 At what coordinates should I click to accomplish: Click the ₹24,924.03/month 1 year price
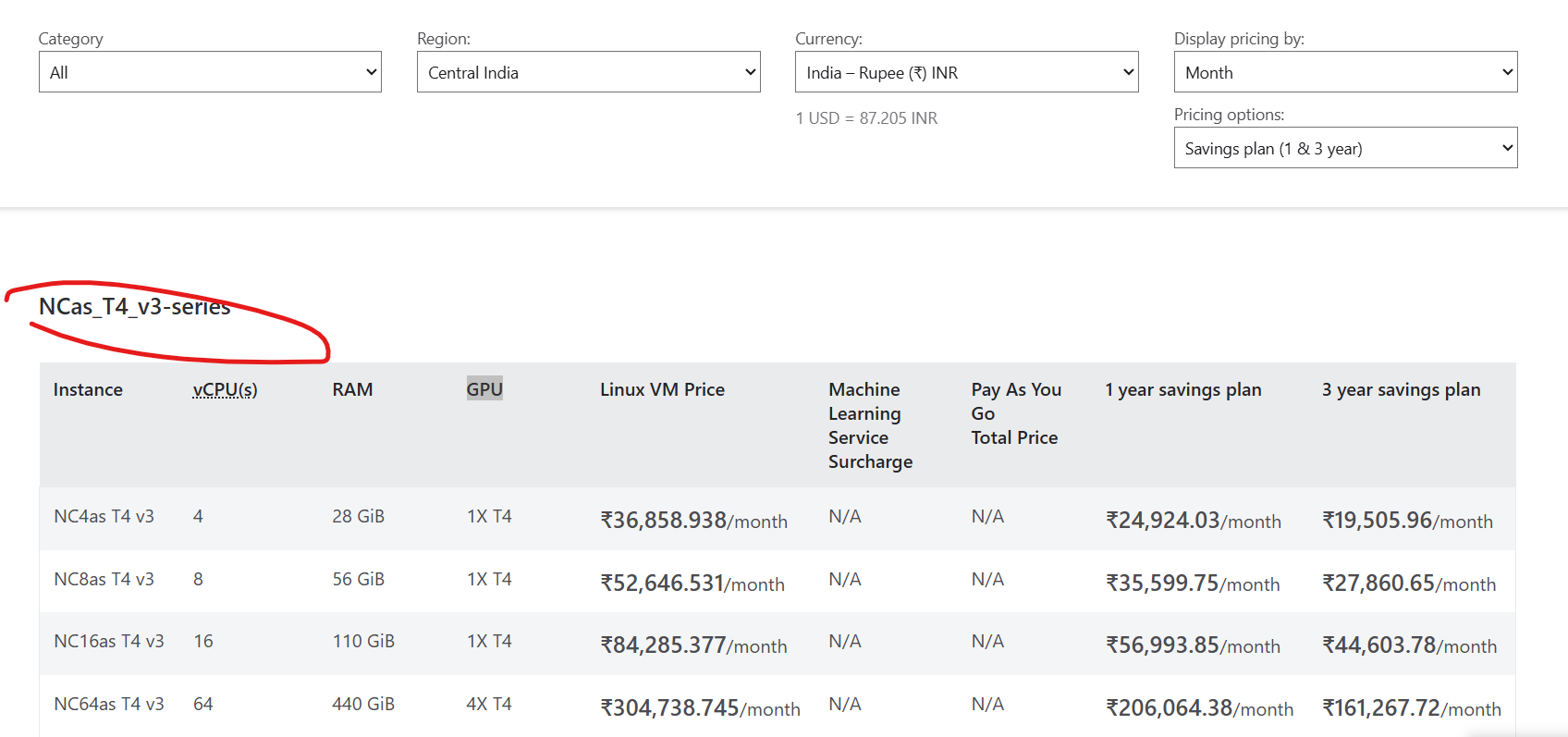tap(1194, 520)
